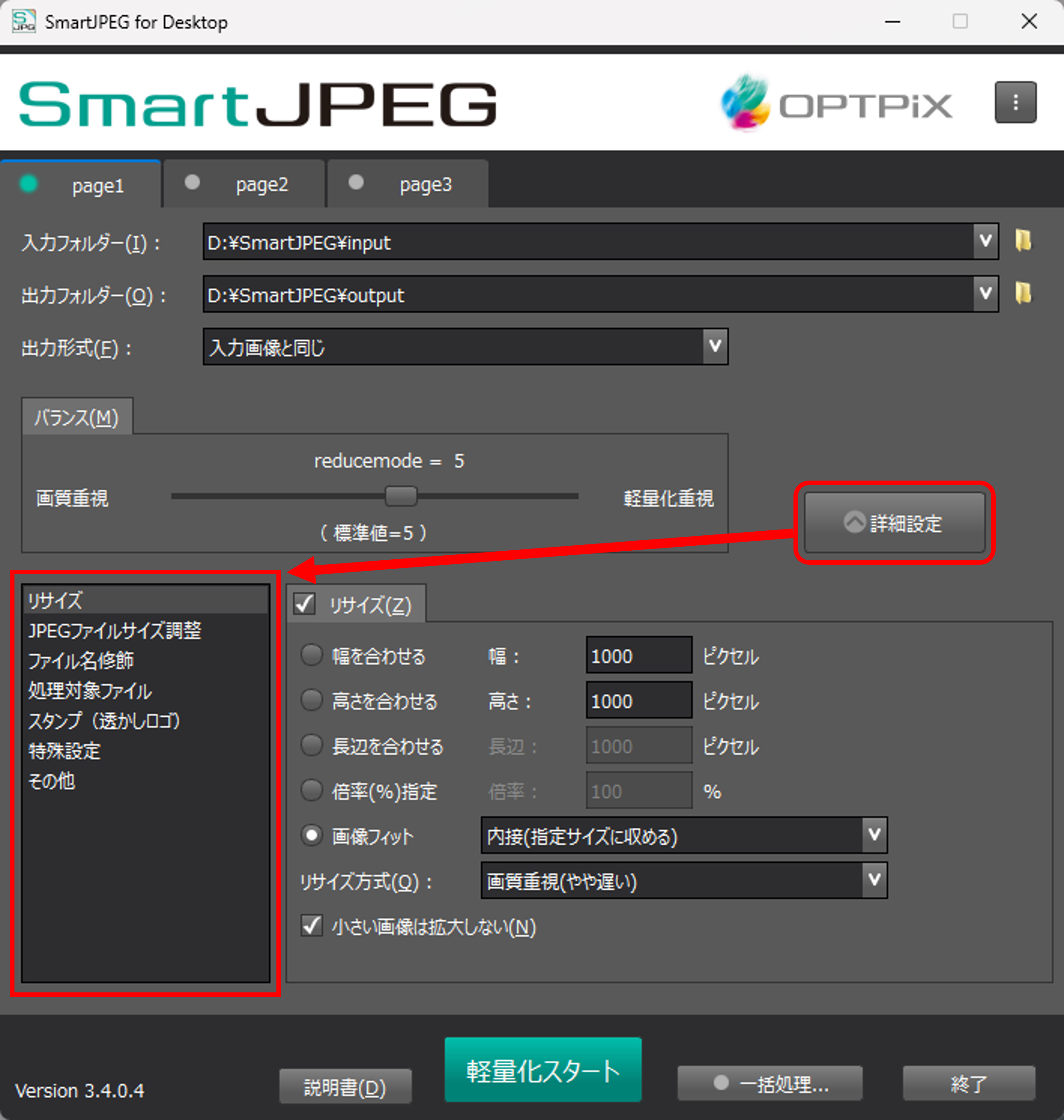
Task: Browse for input folder with folder icon
Action: [1023, 241]
